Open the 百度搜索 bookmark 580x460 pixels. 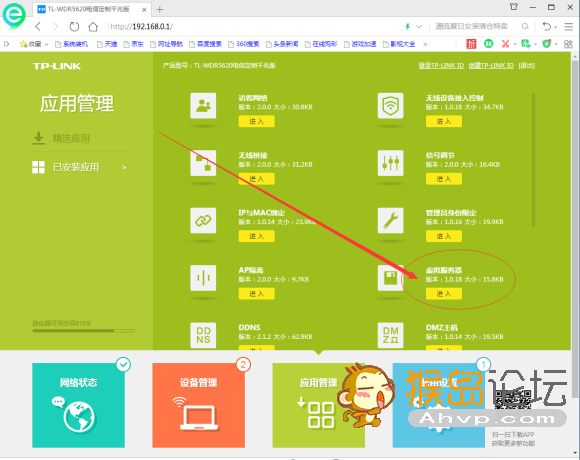(206, 44)
